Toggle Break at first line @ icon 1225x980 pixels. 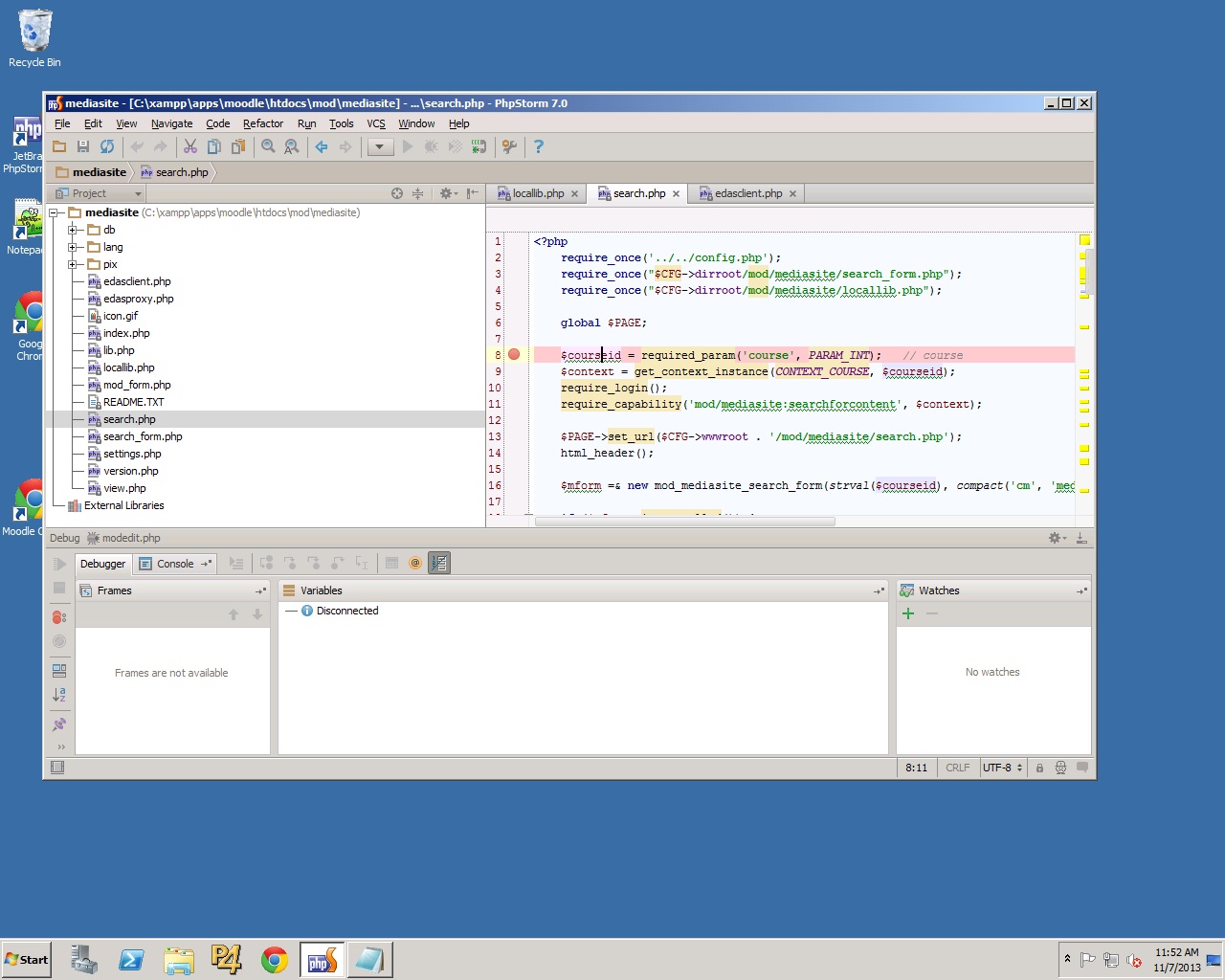click(x=415, y=563)
